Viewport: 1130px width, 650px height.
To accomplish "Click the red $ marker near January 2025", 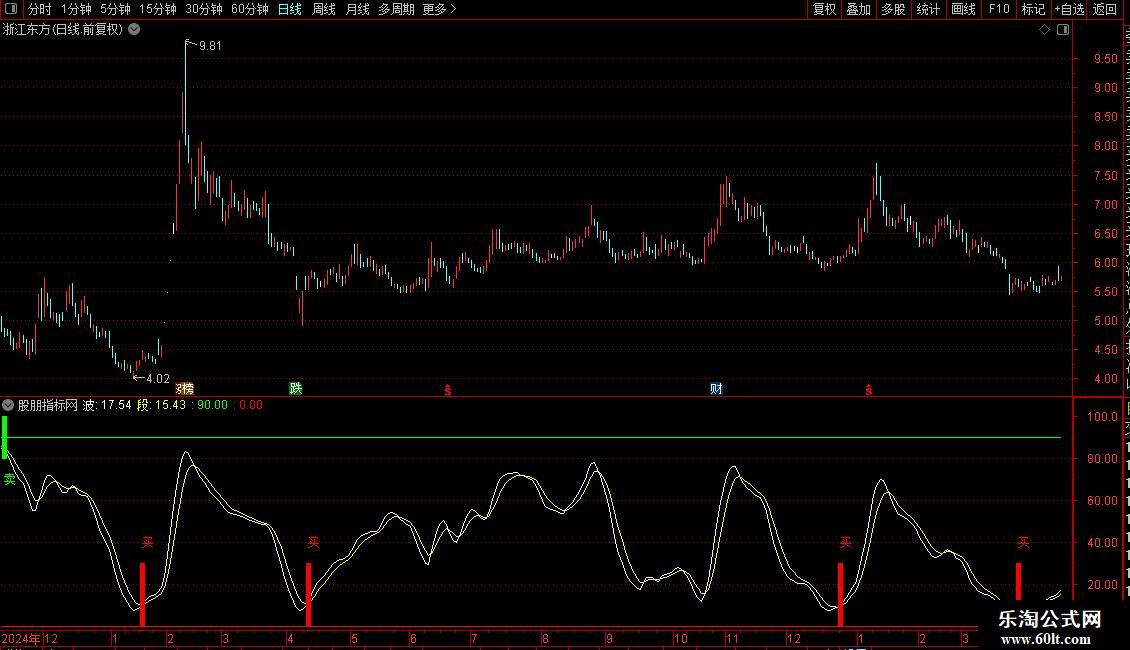I will point(868,390).
